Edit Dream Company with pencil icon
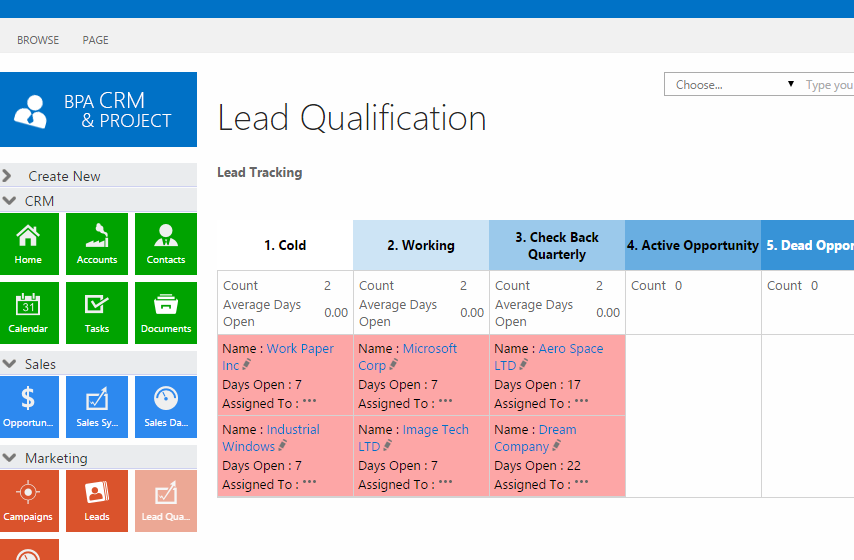 pos(556,445)
